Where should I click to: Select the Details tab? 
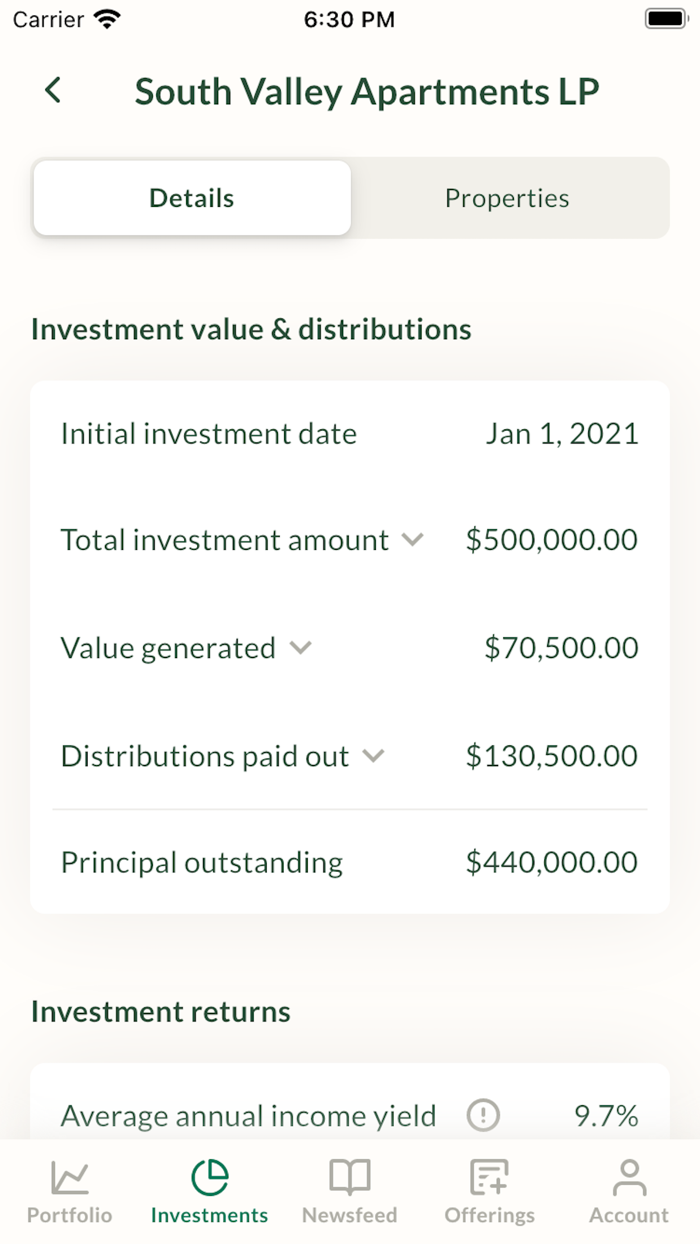coord(191,198)
